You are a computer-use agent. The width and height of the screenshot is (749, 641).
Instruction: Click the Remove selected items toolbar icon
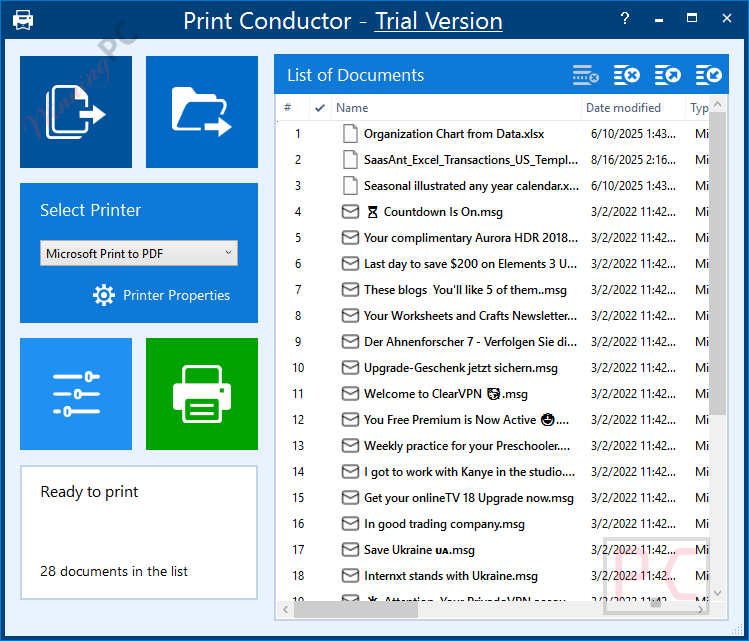click(x=586, y=75)
